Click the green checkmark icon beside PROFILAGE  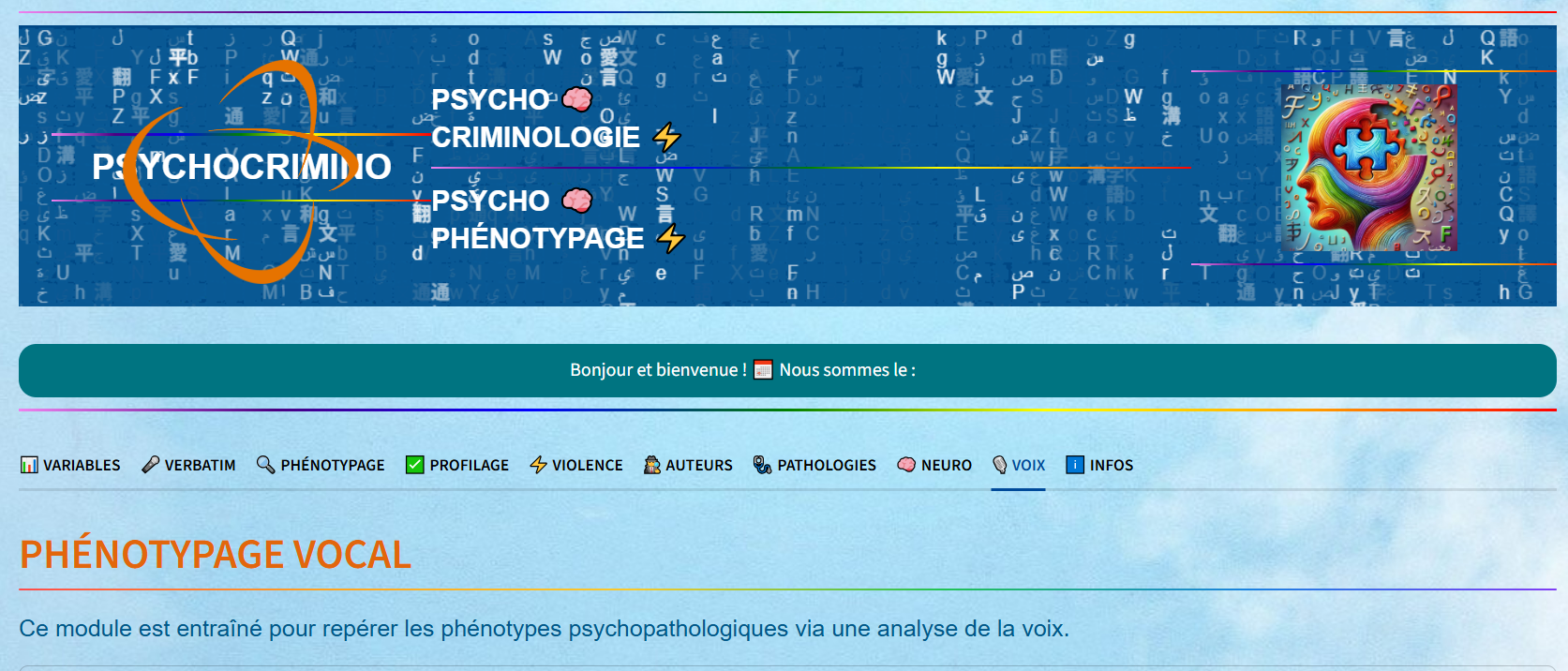415,465
